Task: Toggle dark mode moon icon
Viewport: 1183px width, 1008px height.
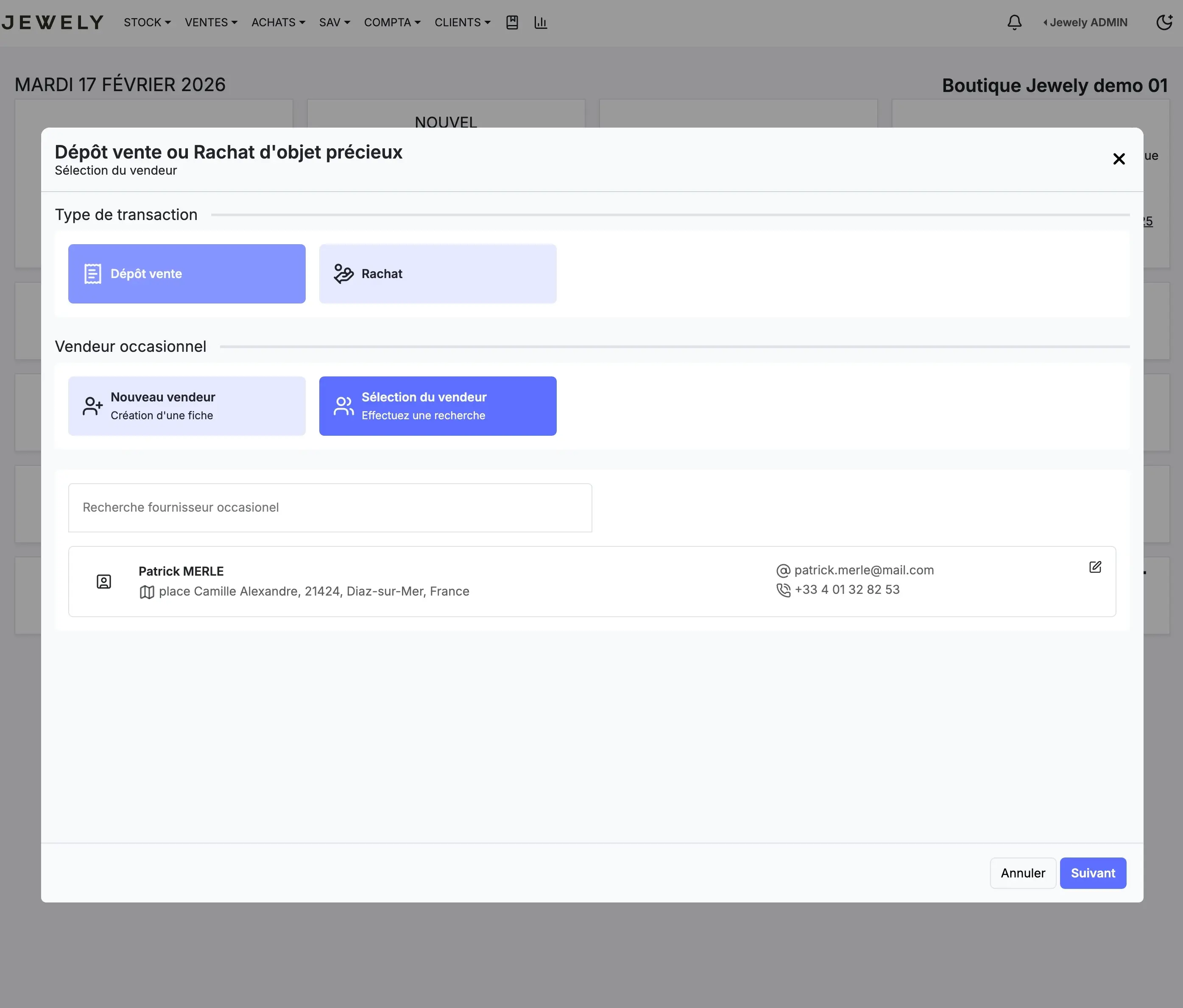Action: pyautogui.click(x=1165, y=22)
